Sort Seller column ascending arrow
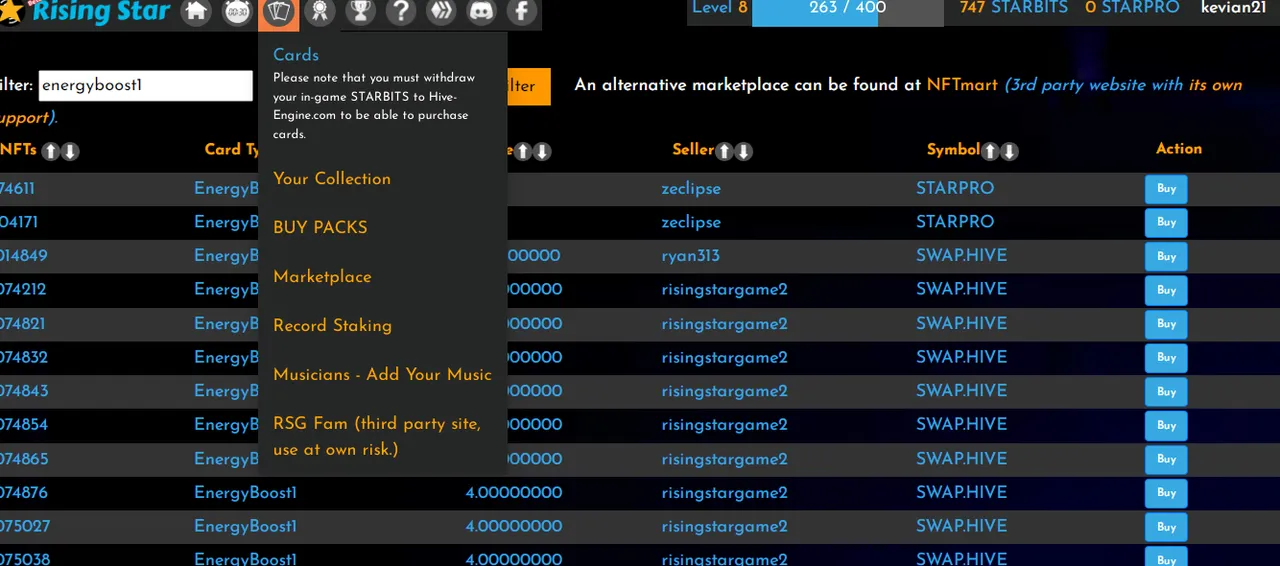The width and height of the screenshot is (1280, 566). click(724, 151)
